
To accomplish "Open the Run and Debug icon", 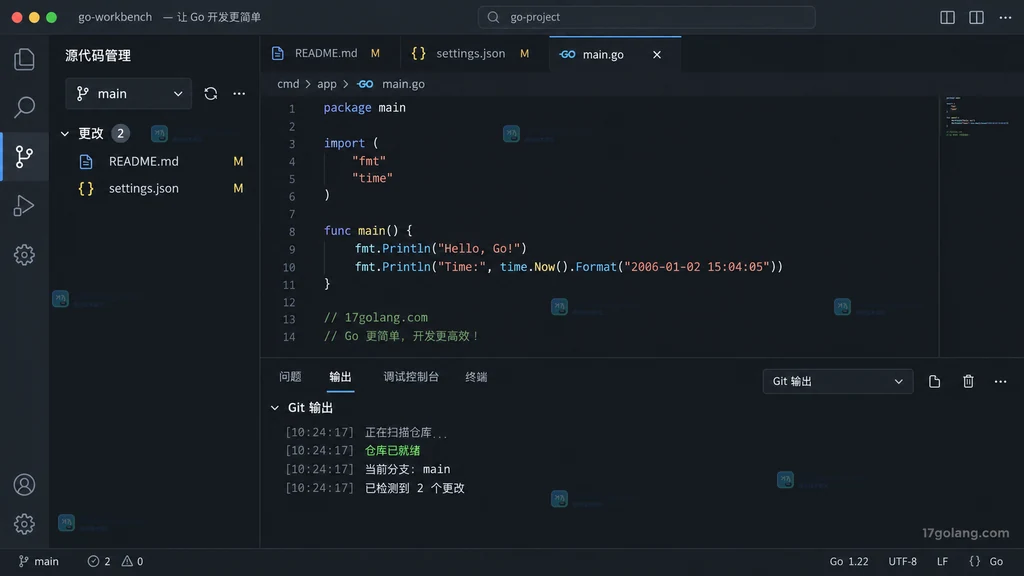I will 24,206.
